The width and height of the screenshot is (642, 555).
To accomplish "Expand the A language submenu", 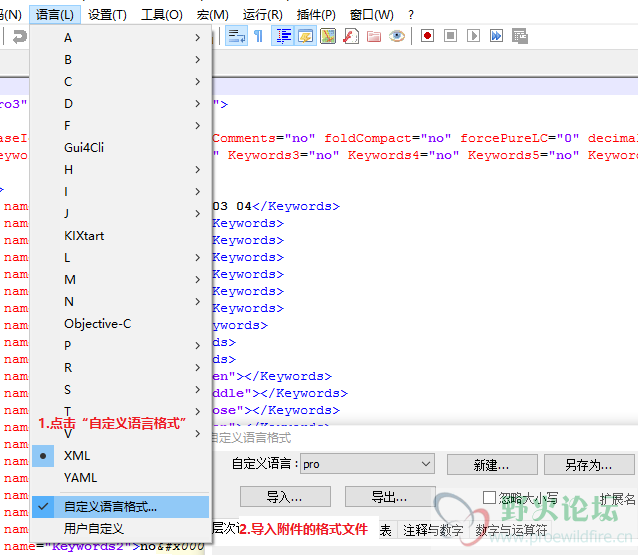I will pos(121,38).
